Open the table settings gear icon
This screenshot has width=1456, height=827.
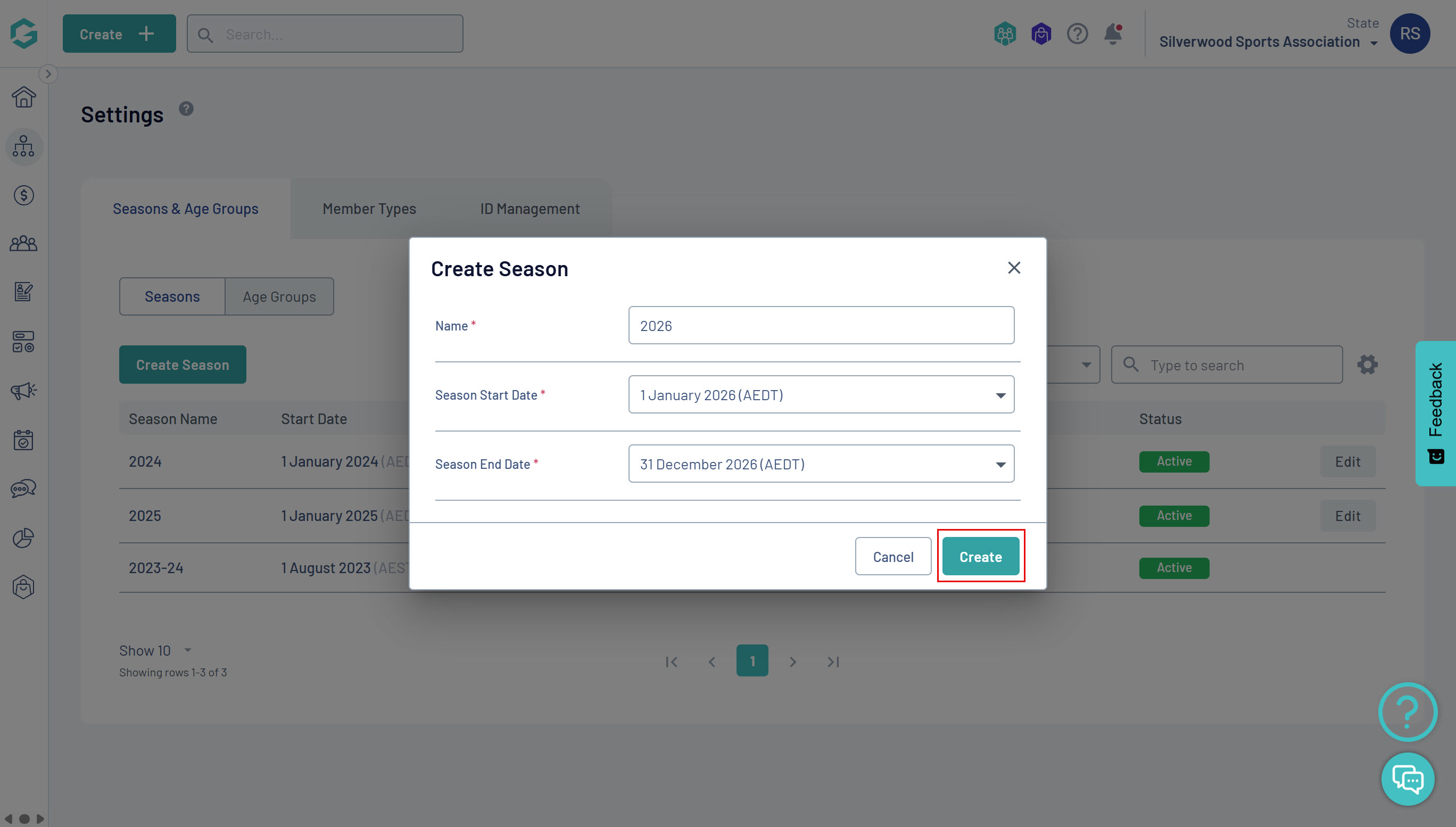(1368, 365)
